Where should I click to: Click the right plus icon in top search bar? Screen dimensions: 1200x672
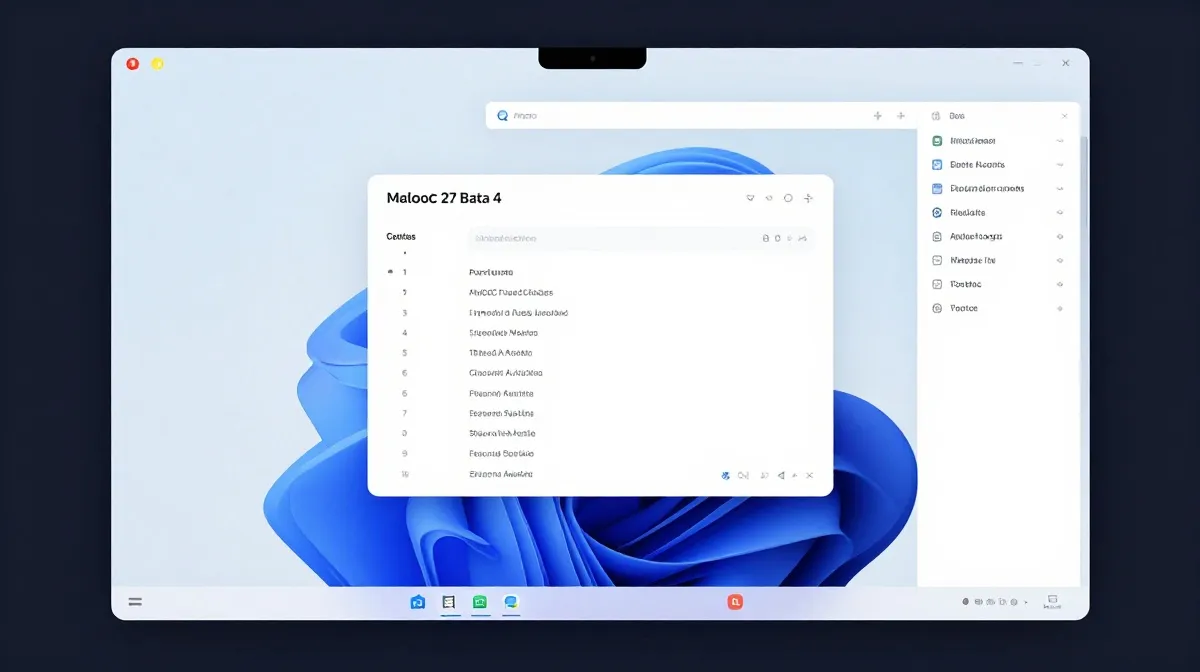901,116
